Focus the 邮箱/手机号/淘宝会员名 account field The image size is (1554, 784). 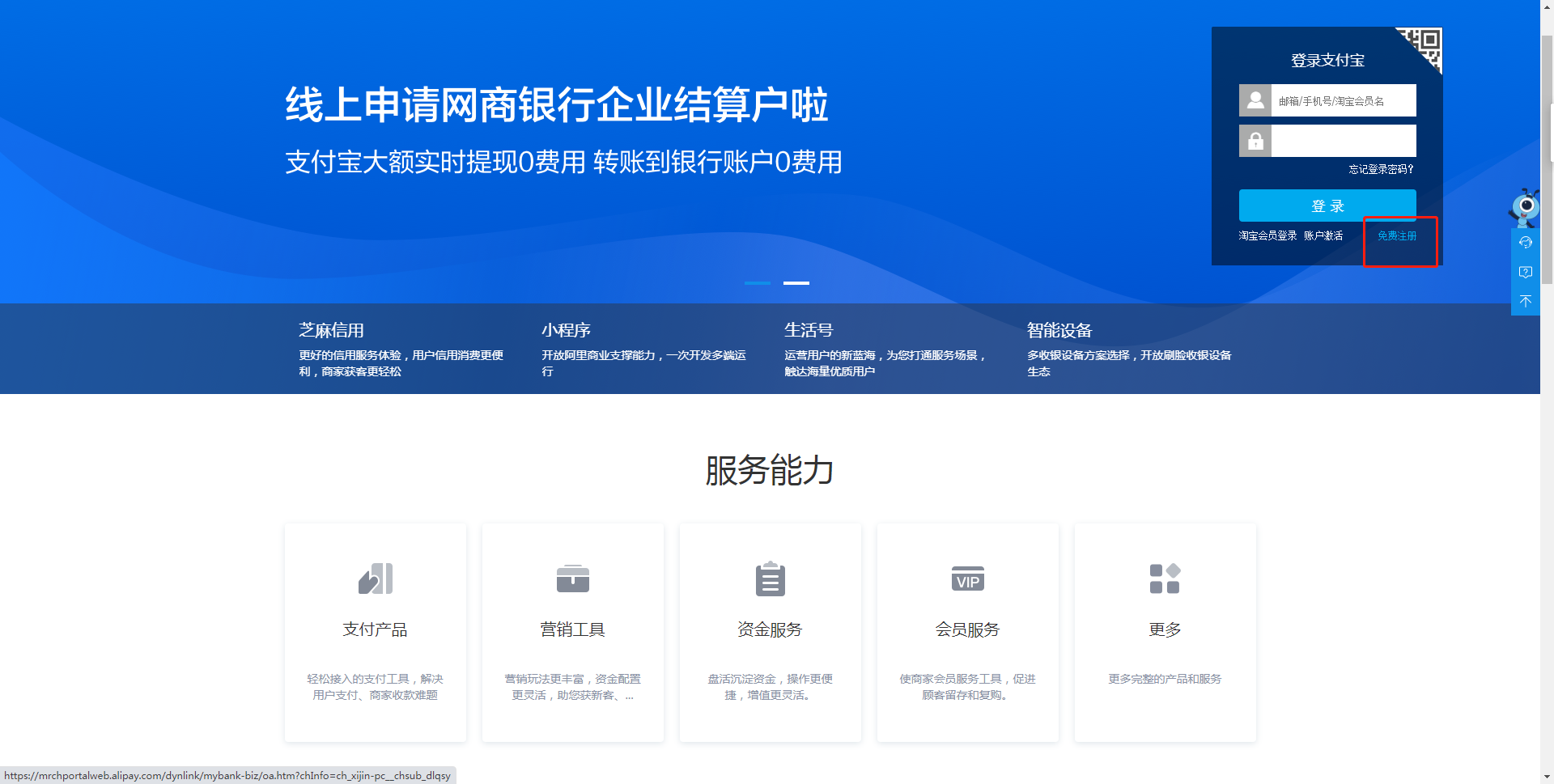(1344, 100)
